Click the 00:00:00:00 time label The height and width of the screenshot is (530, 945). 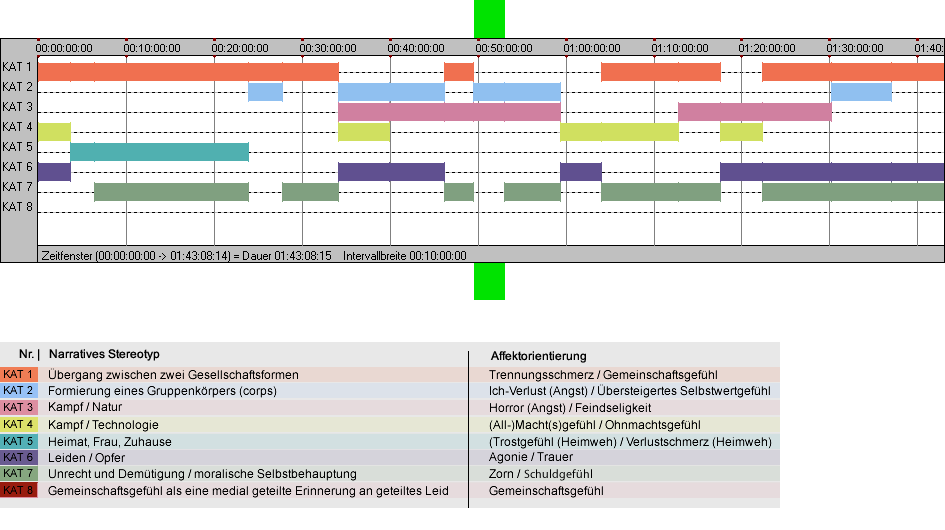point(64,48)
